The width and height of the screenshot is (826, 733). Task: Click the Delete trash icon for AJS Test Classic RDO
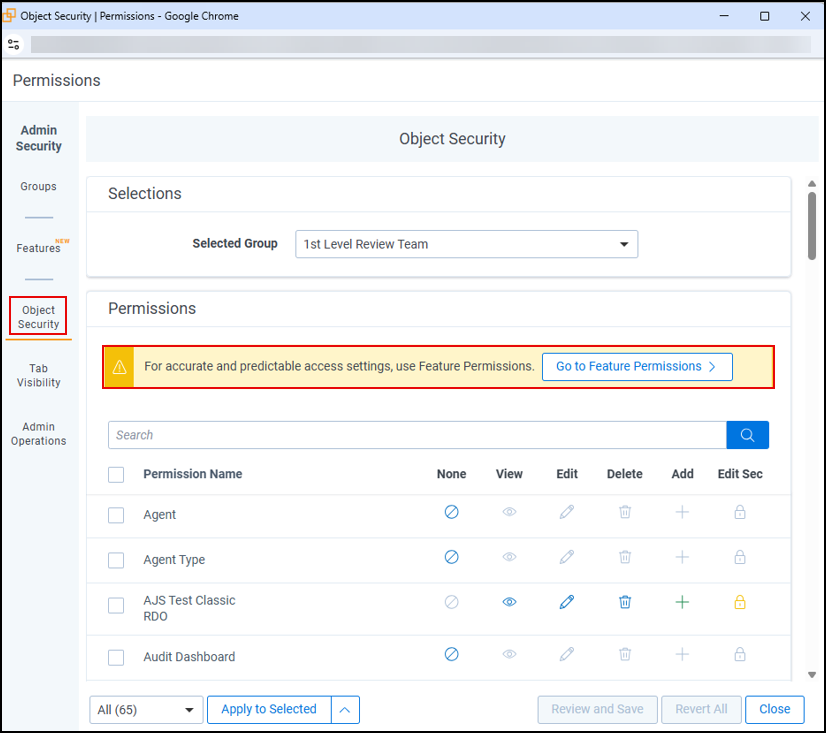[624, 601]
